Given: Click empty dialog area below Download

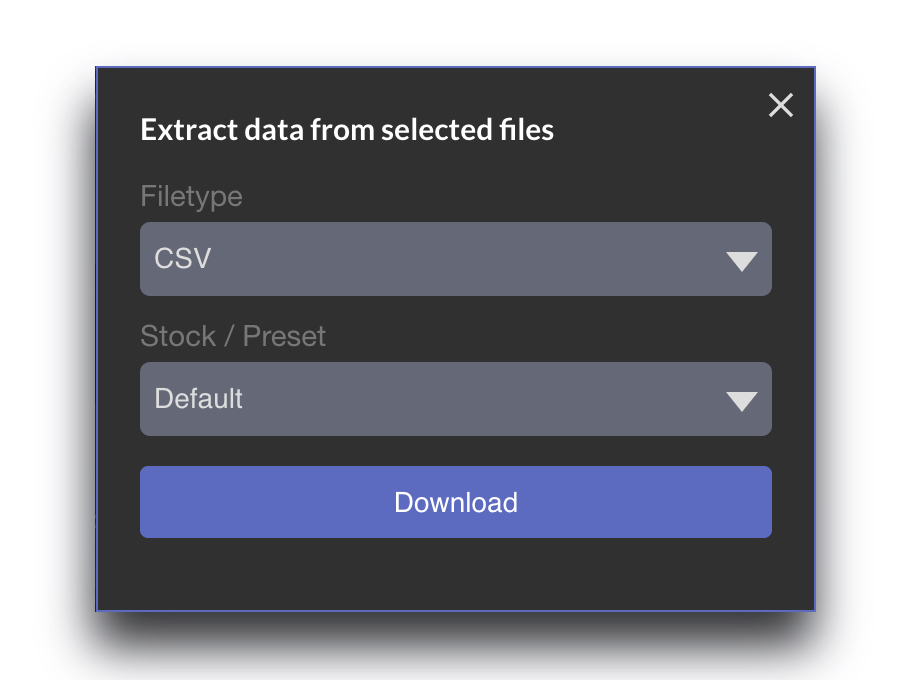Looking at the screenshot, I should coord(456,575).
